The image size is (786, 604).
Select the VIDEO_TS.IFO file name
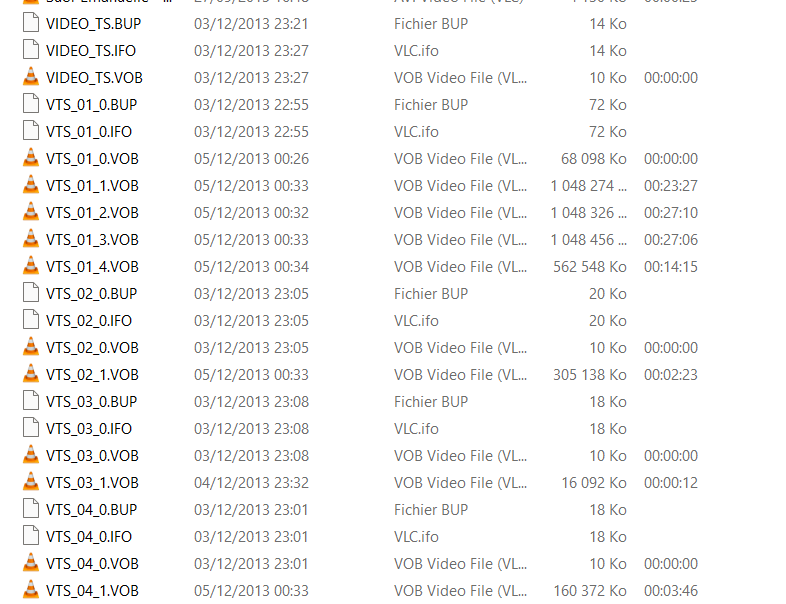(91, 51)
